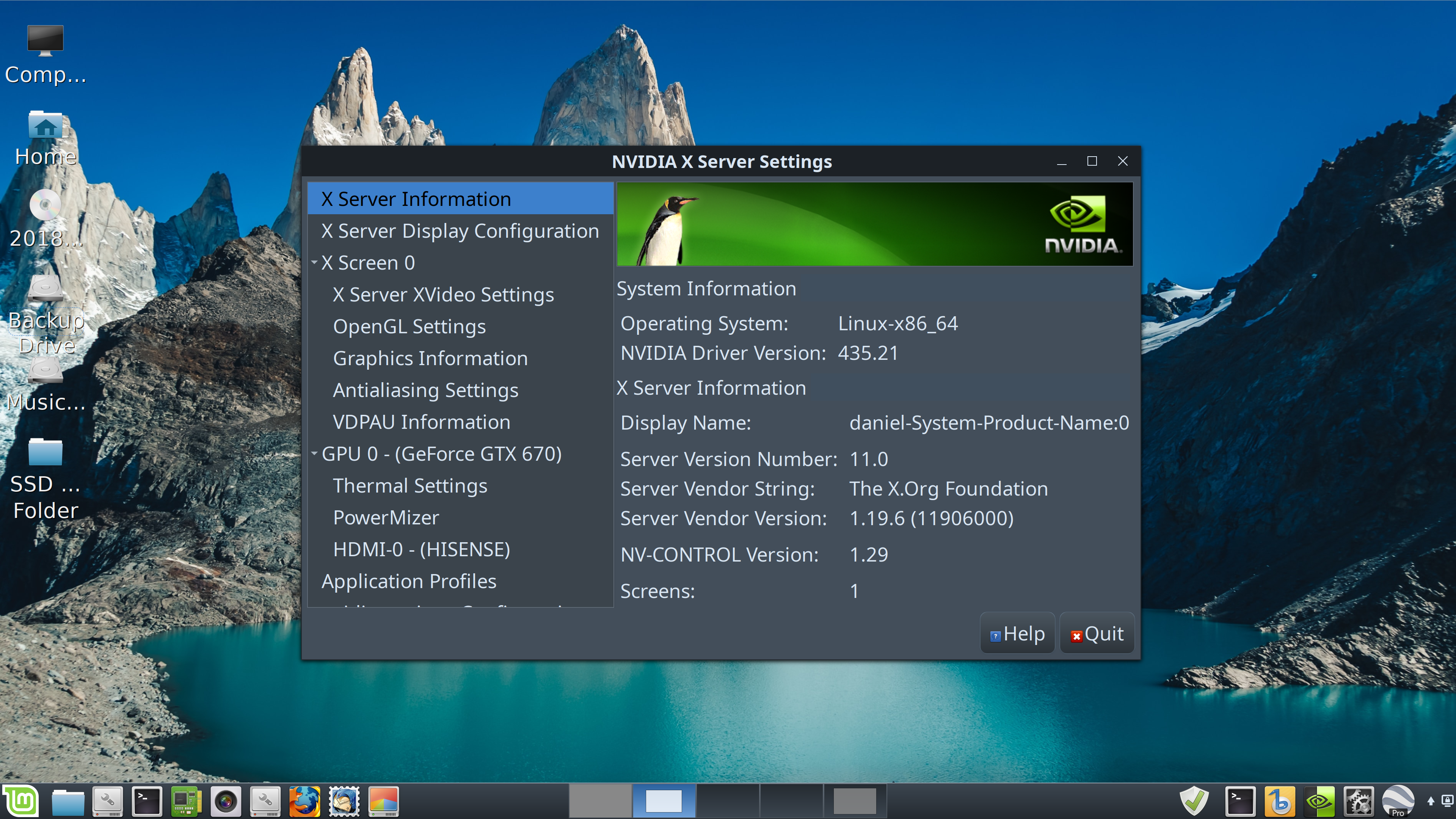The width and height of the screenshot is (1456, 819).
Task: Open the orange music player 'b' icon
Action: pyautogui.click(x=1280, y=801)
